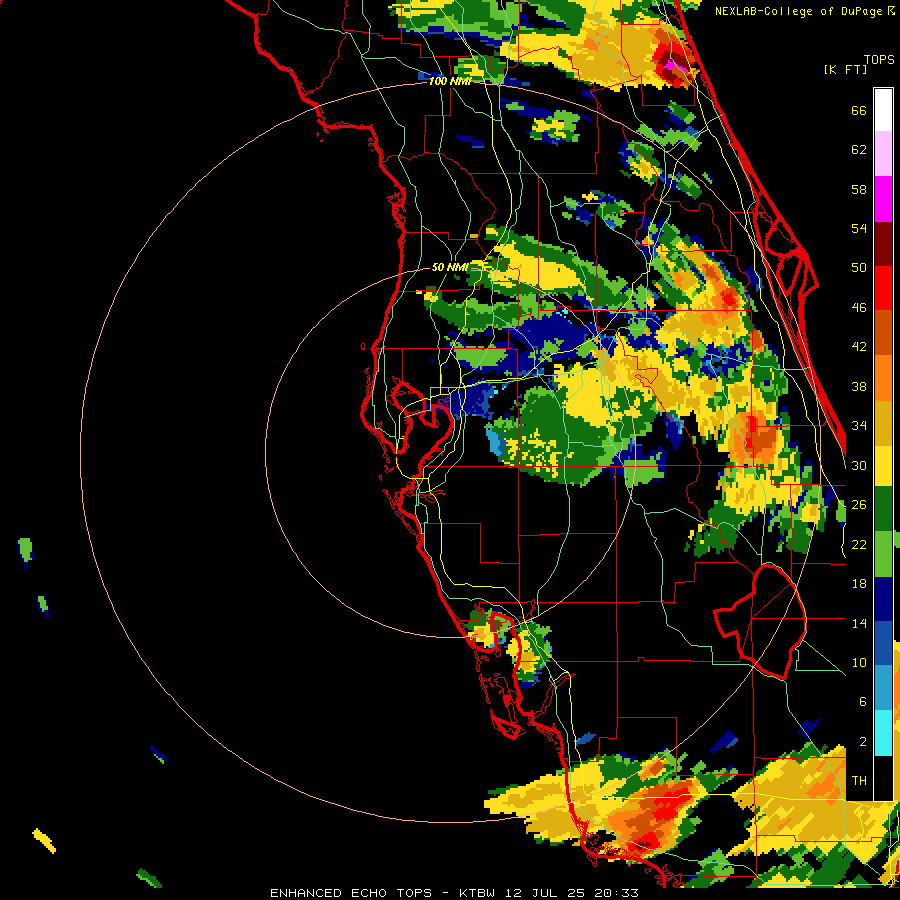Click the legend value "22"
The height and width of the screenshot is (900, 900).
[x=859, y=544]
